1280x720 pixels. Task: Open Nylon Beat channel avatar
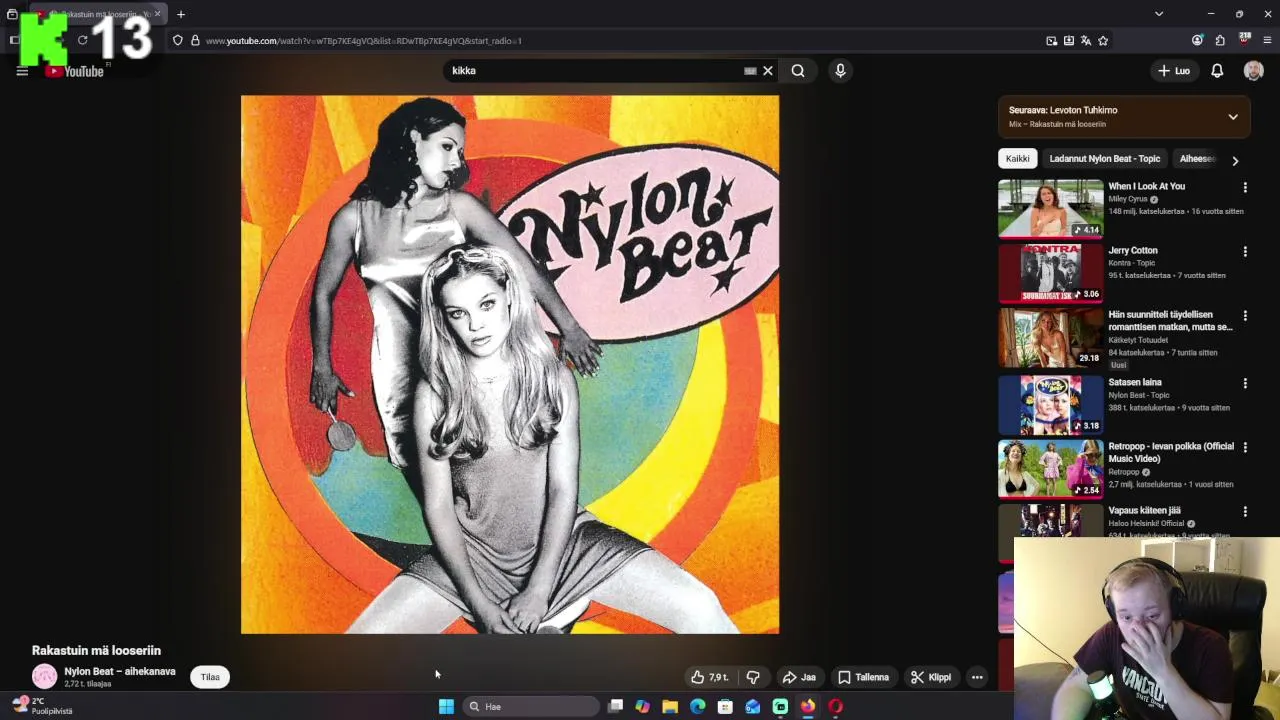[44, 677]
